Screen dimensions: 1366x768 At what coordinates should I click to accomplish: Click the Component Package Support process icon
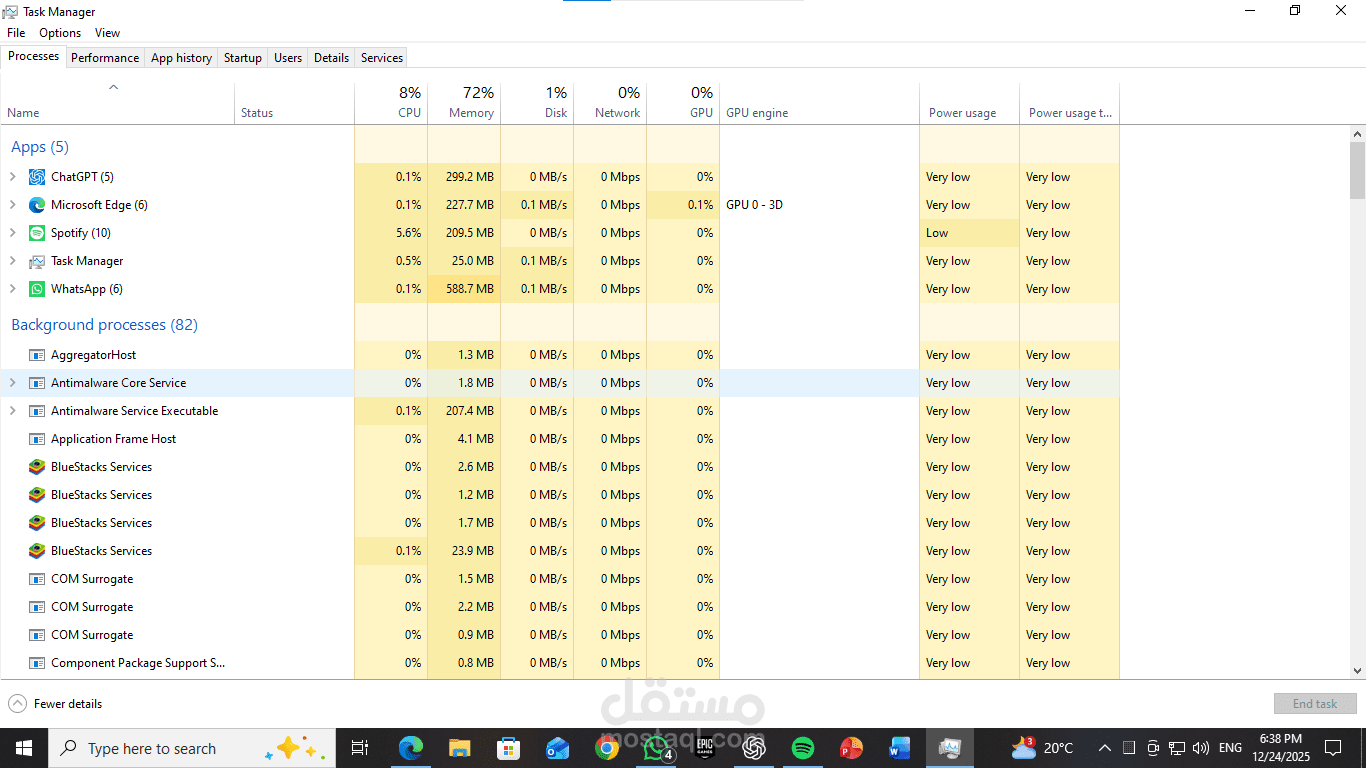click(37, 663)
